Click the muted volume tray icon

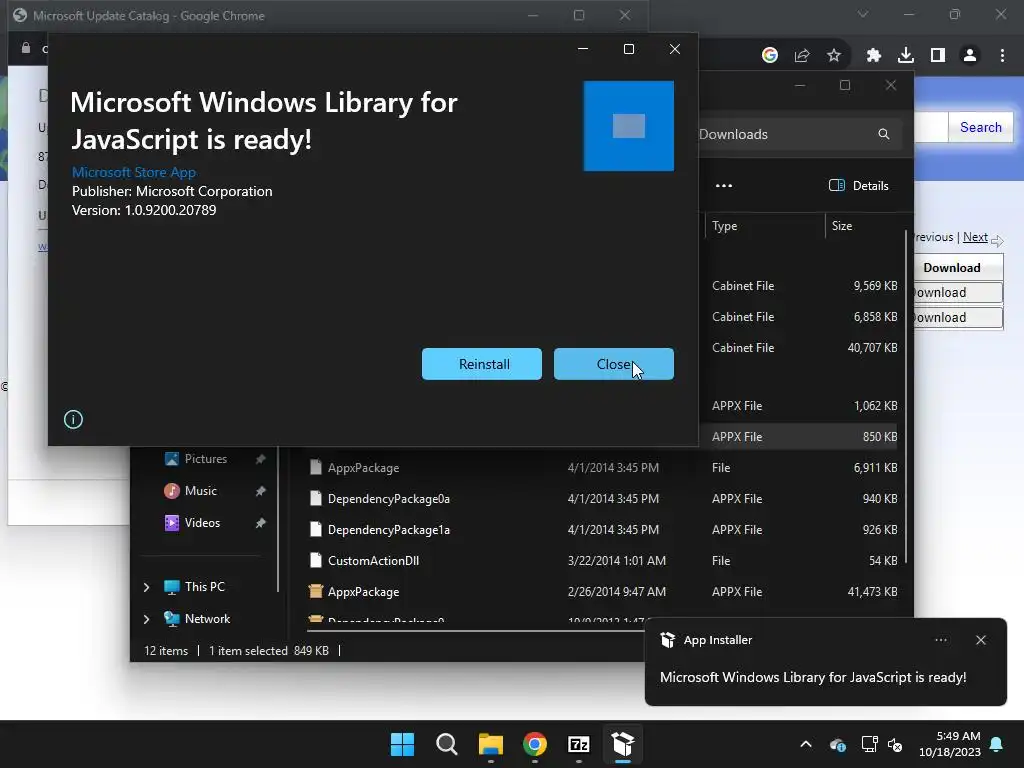point(895,744)
